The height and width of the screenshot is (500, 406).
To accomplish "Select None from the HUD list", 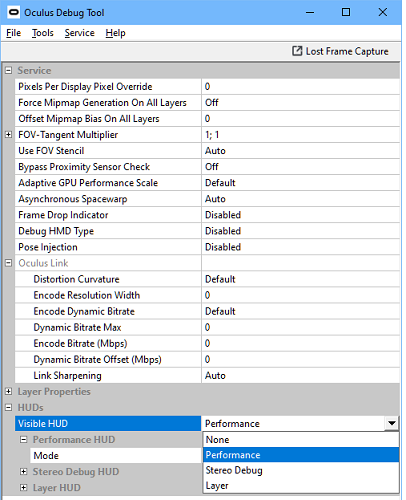I will click(301, 440).
